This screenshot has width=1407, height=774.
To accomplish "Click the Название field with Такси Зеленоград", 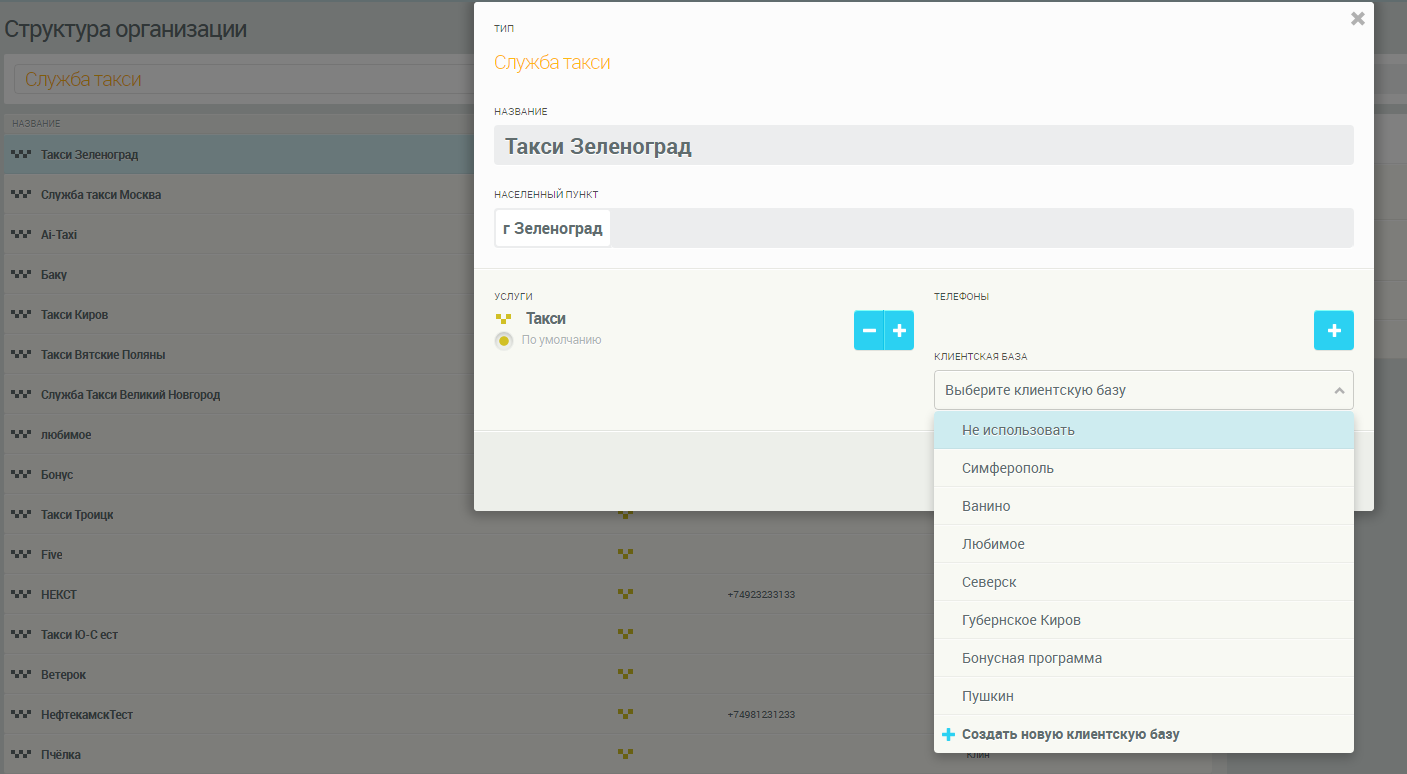I will pyautogui.click(x=922, y=146).
